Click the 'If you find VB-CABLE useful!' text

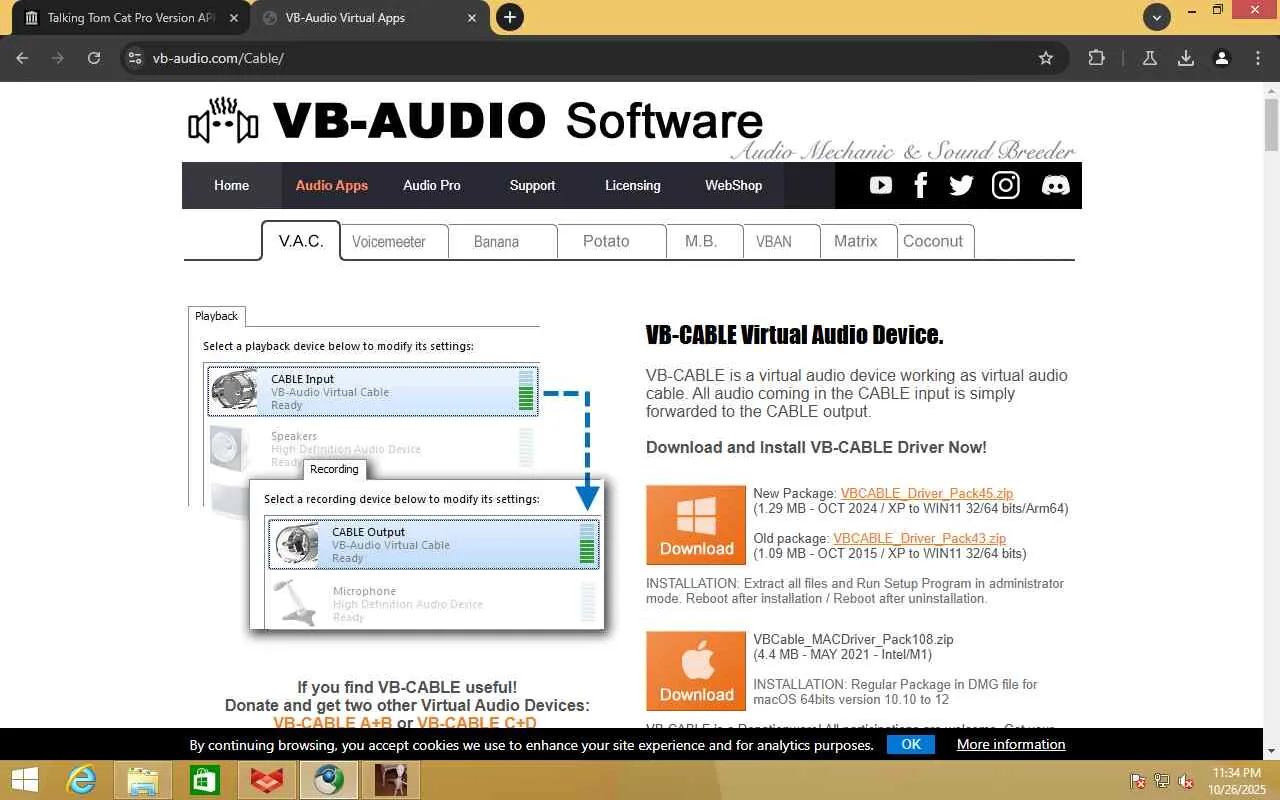point(407,687)
